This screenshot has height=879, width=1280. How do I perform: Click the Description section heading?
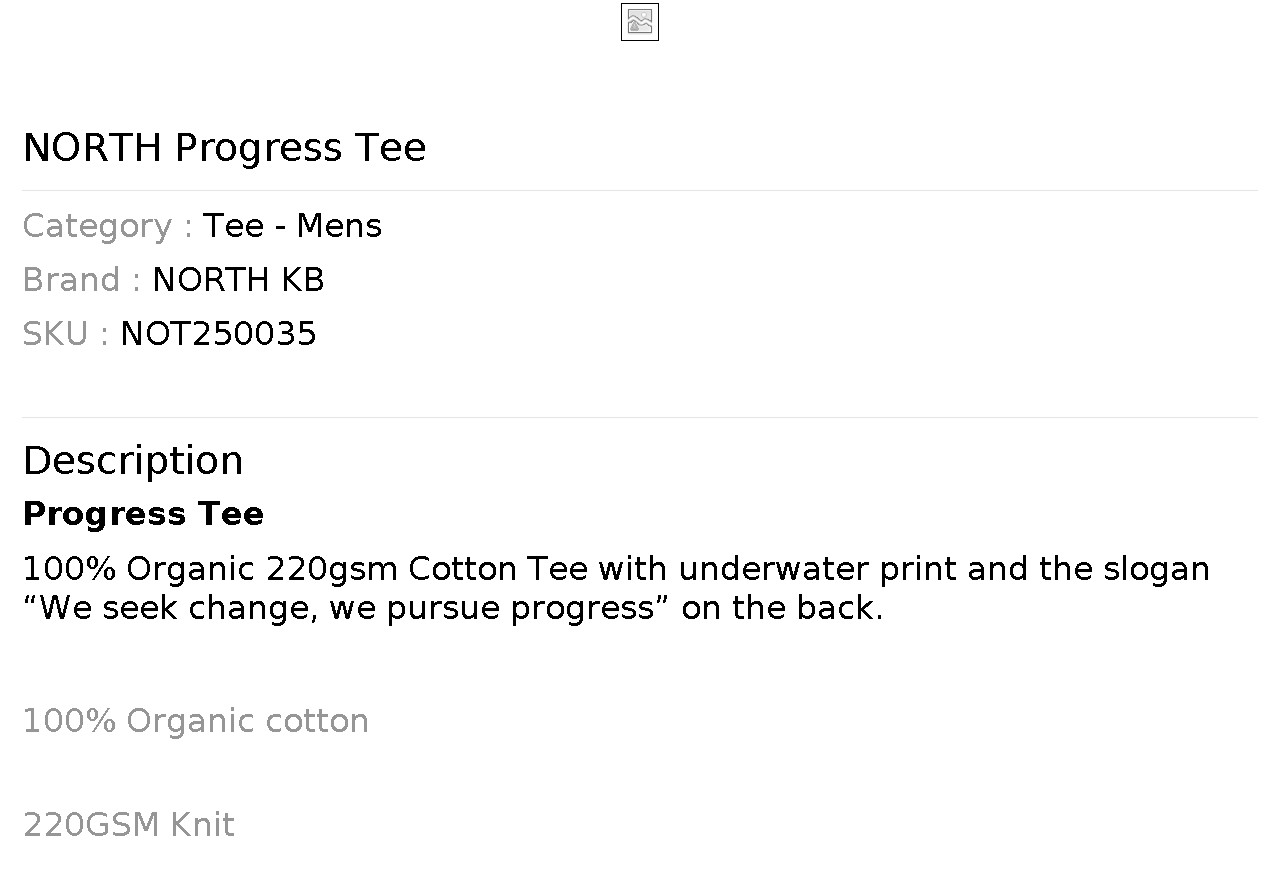click(x=133, y=461)
